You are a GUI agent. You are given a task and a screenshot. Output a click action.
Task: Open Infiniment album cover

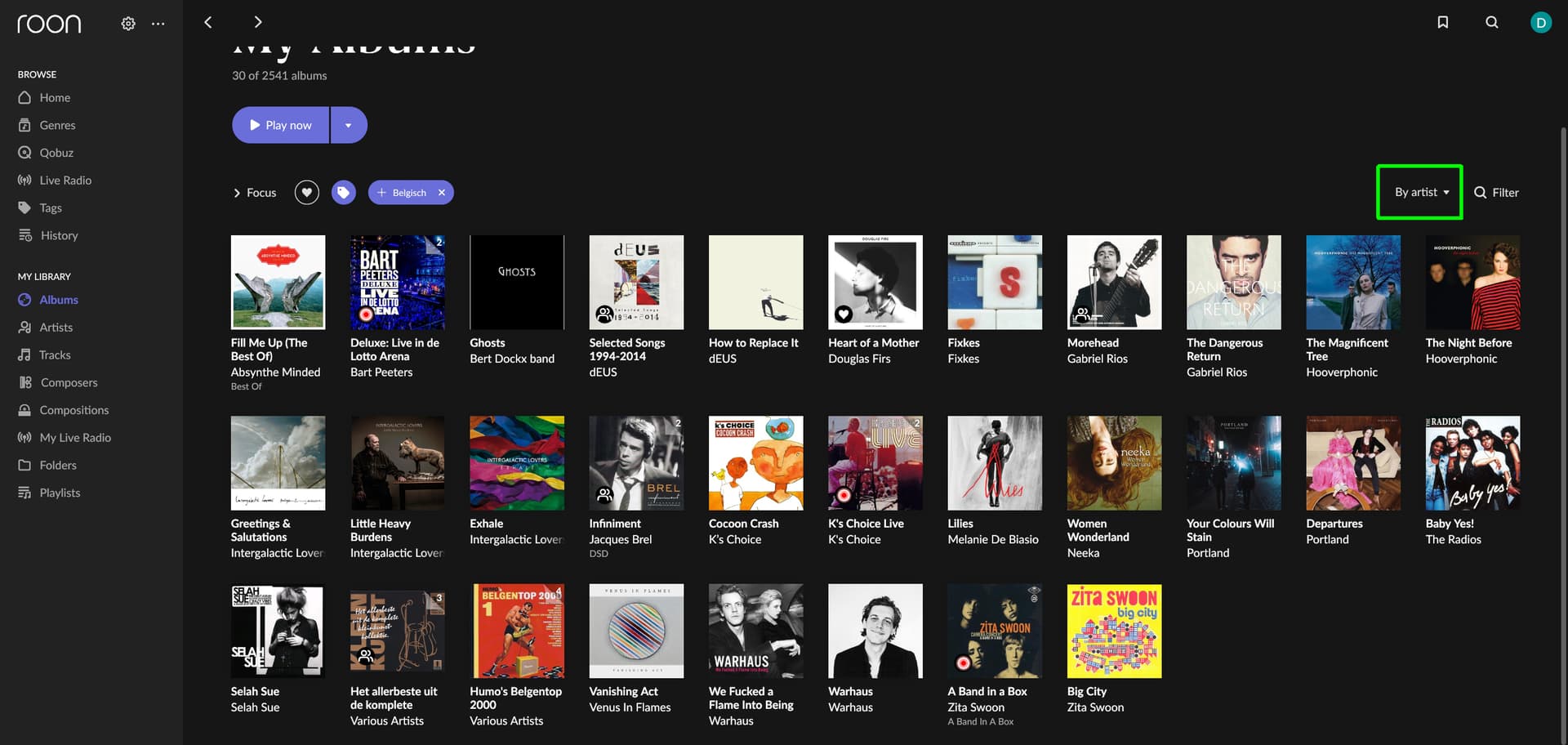(x=636, y=463)
